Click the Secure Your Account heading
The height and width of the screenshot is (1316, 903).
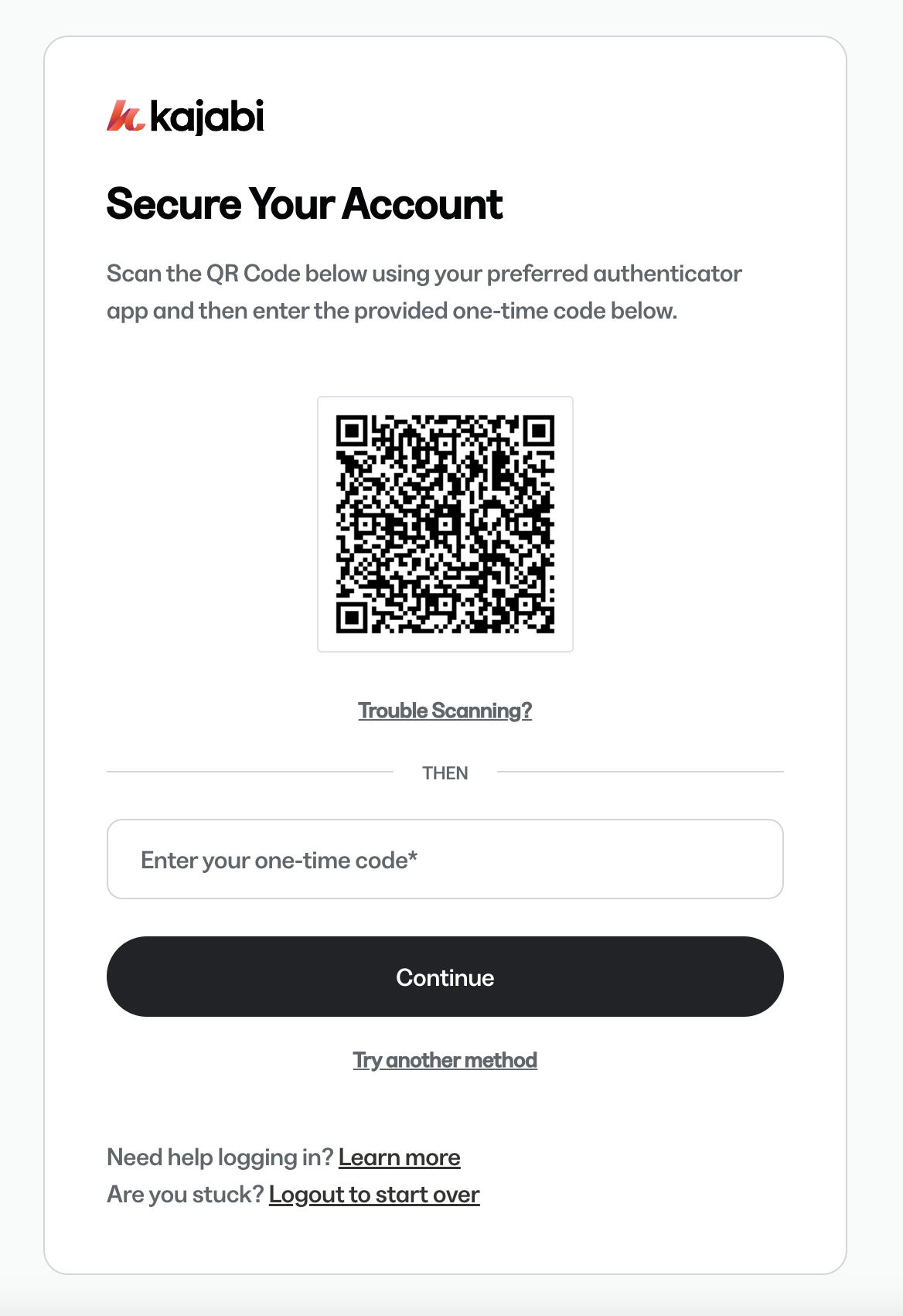point(305,204)
